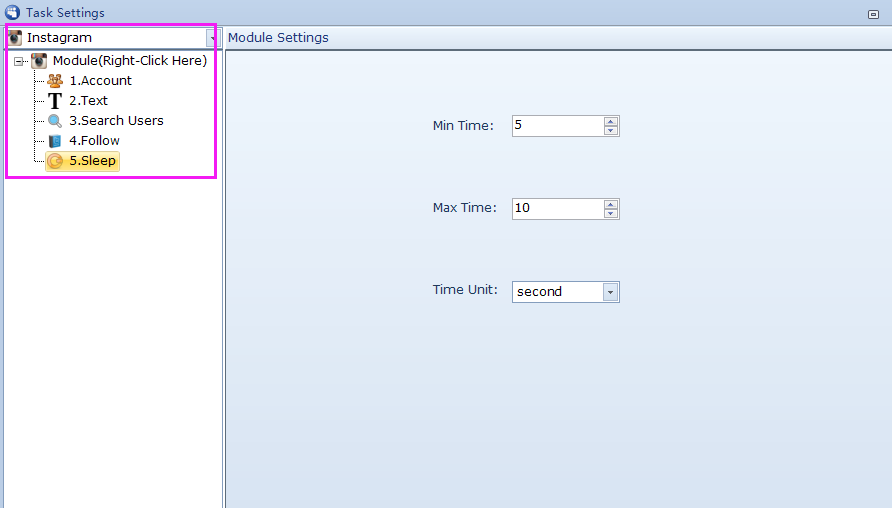Open the Time Unit dropdown

[x=610, y=292]
